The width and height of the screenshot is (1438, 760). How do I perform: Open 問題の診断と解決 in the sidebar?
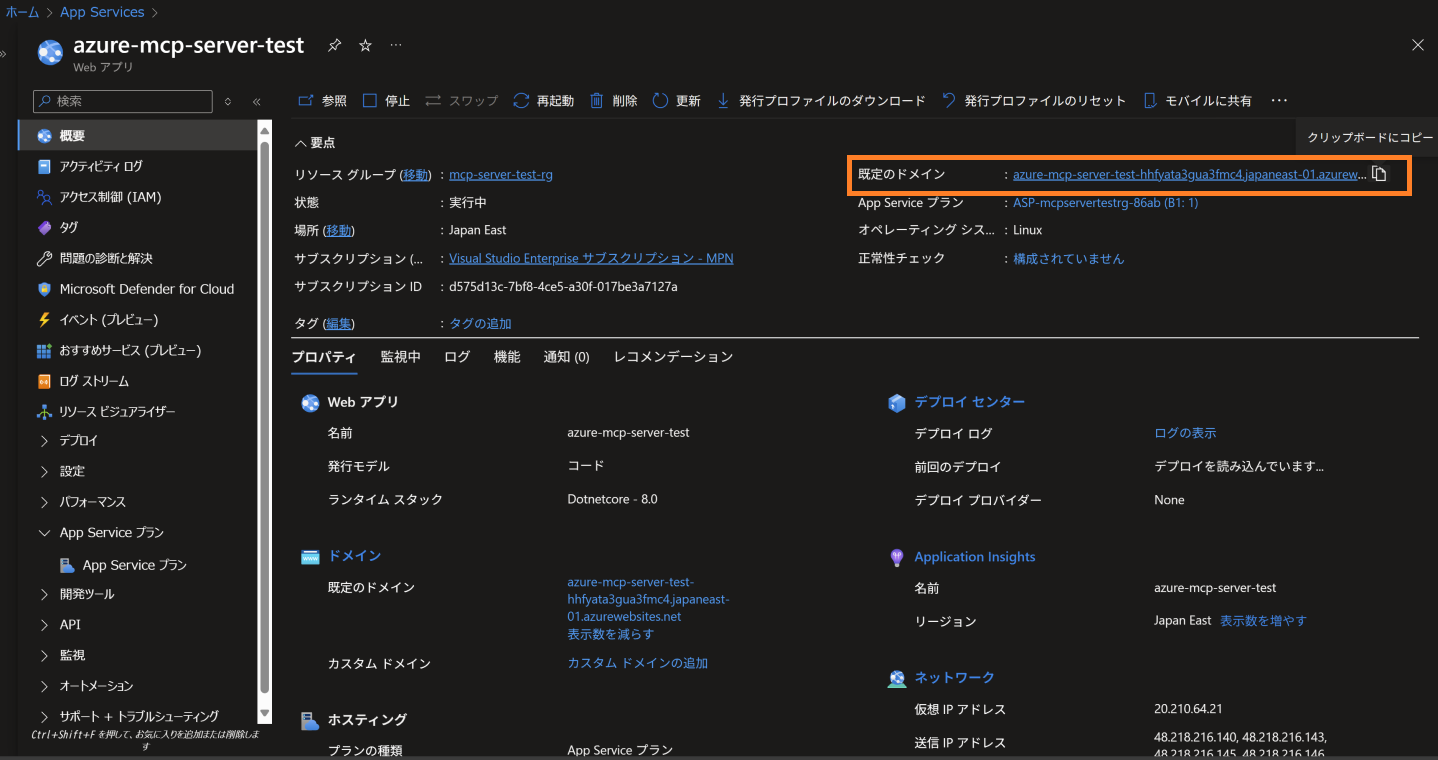137,258
